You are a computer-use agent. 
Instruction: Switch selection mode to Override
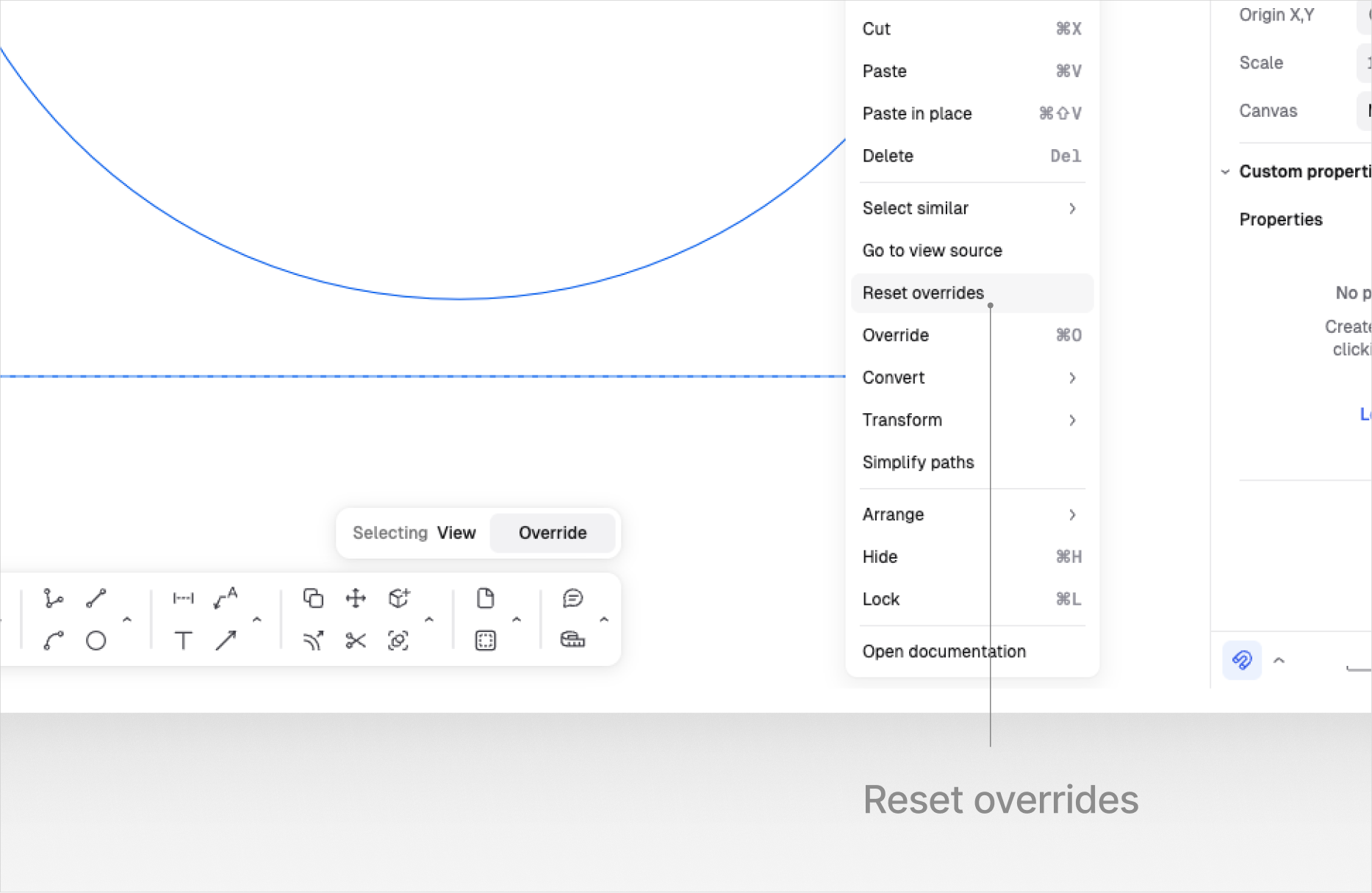(552, 533)
